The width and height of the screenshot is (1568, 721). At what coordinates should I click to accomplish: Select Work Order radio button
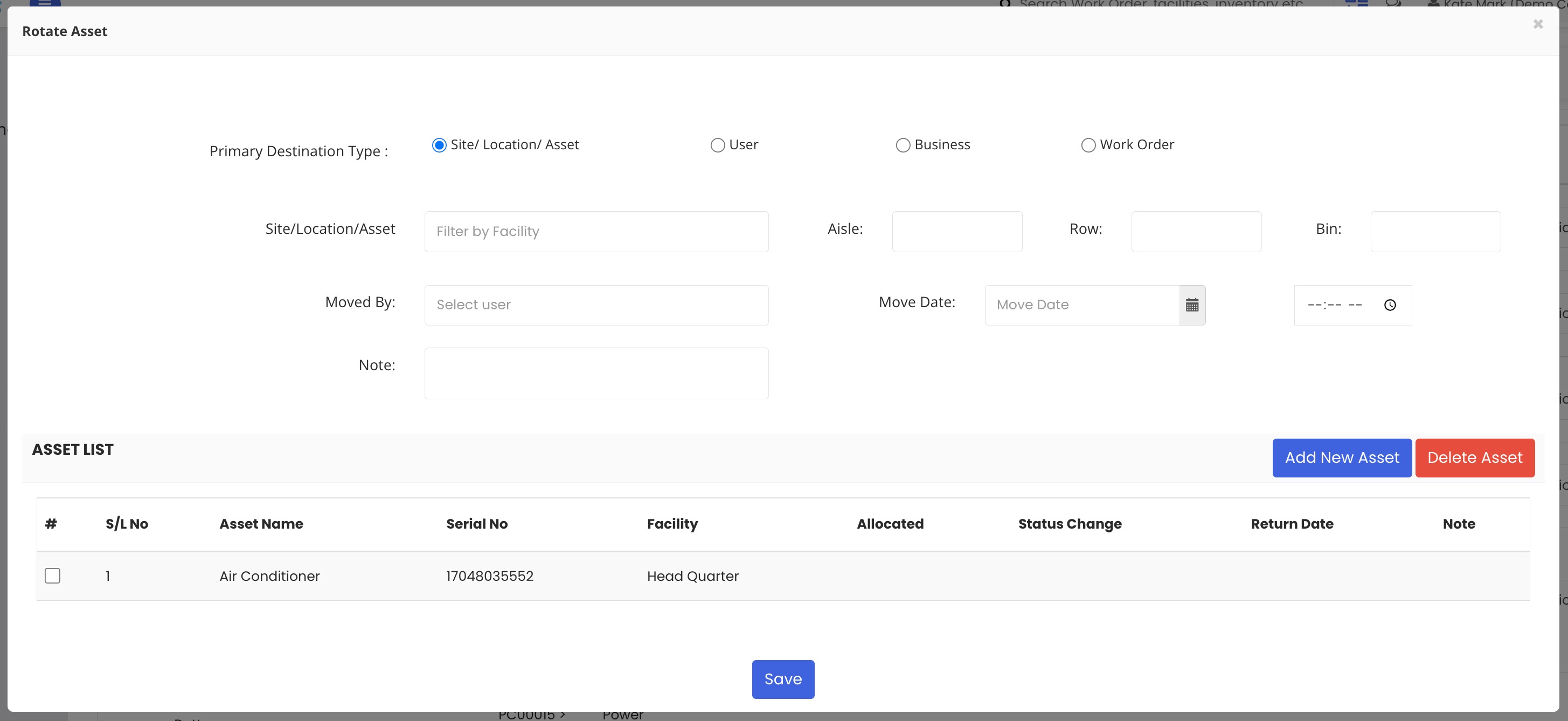(x=1088, y=145)
